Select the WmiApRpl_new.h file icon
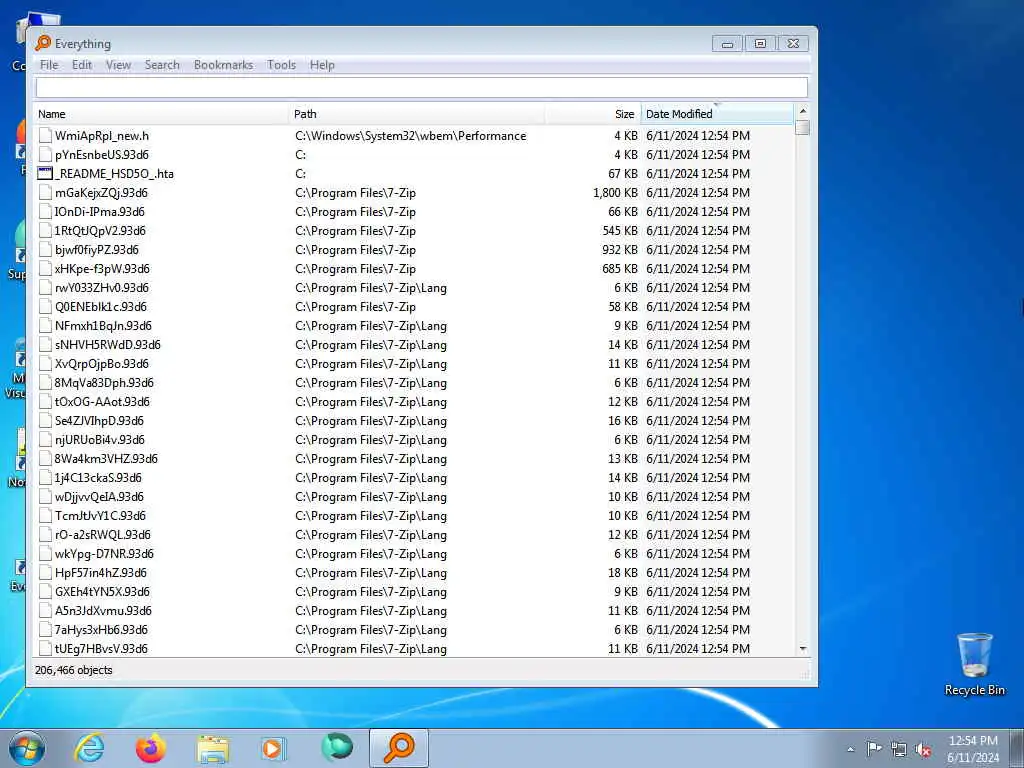Image resolution: width=1024 pixels, height=768 pixels. (44, 136)
